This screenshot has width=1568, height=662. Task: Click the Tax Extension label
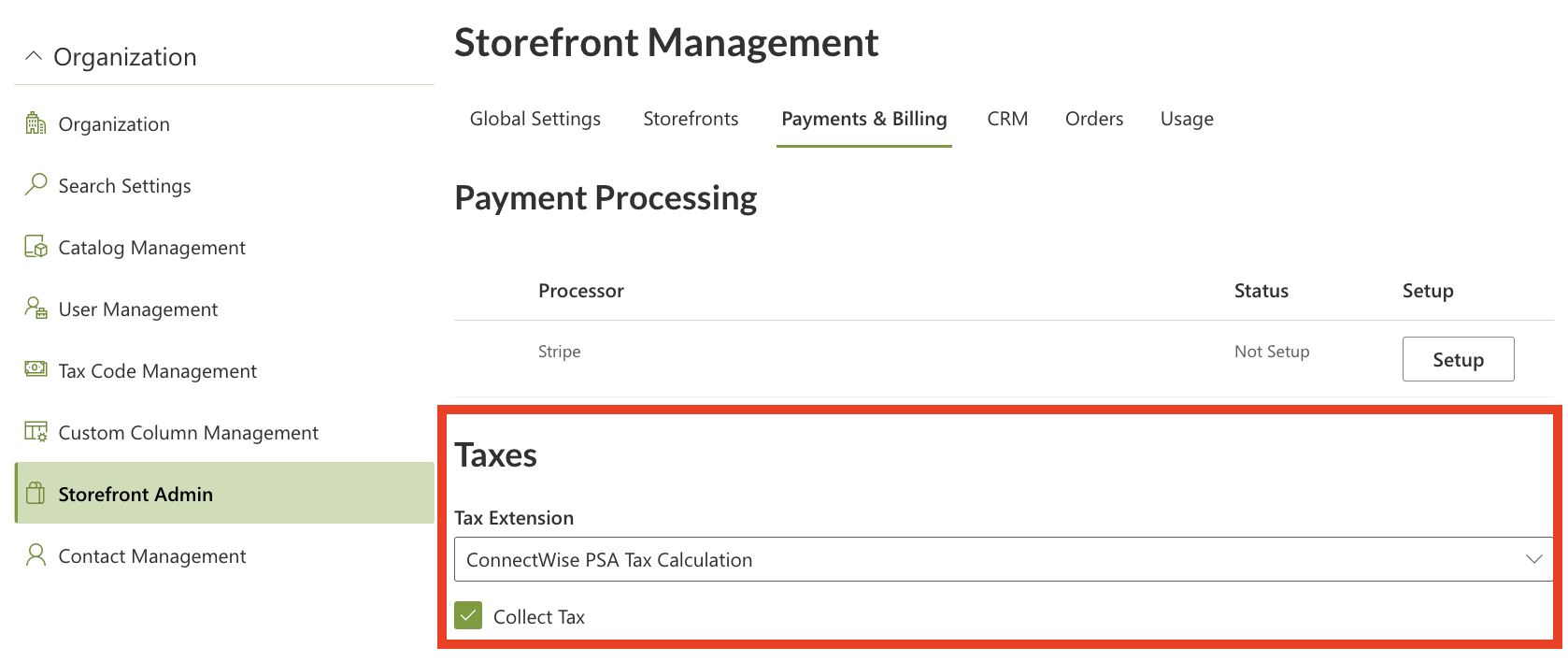pos(514,518)
